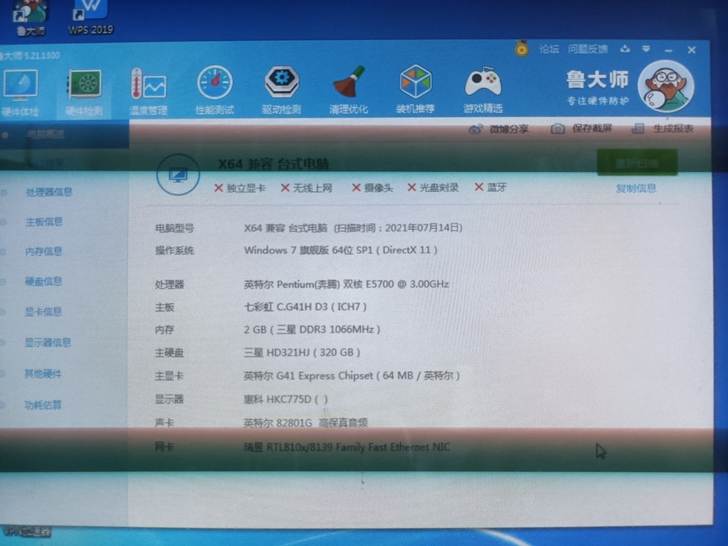Open 问题反馈 feedback link
Screen dimensions: 728x546
click(x=588, y=49)
